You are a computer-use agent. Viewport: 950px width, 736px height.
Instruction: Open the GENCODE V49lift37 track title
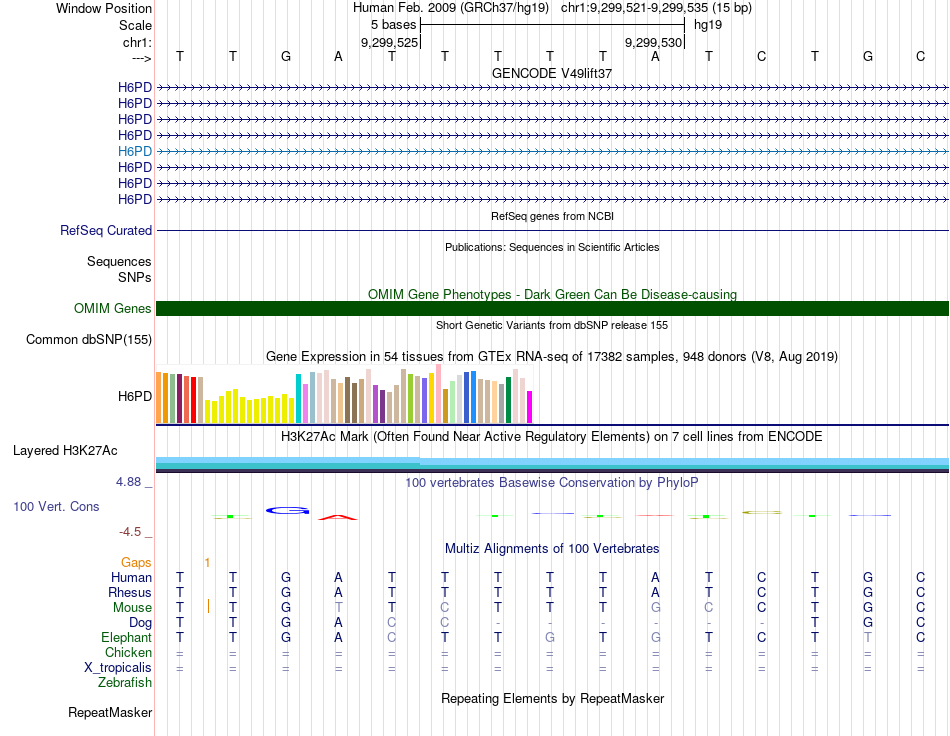[x=552, y=73]
